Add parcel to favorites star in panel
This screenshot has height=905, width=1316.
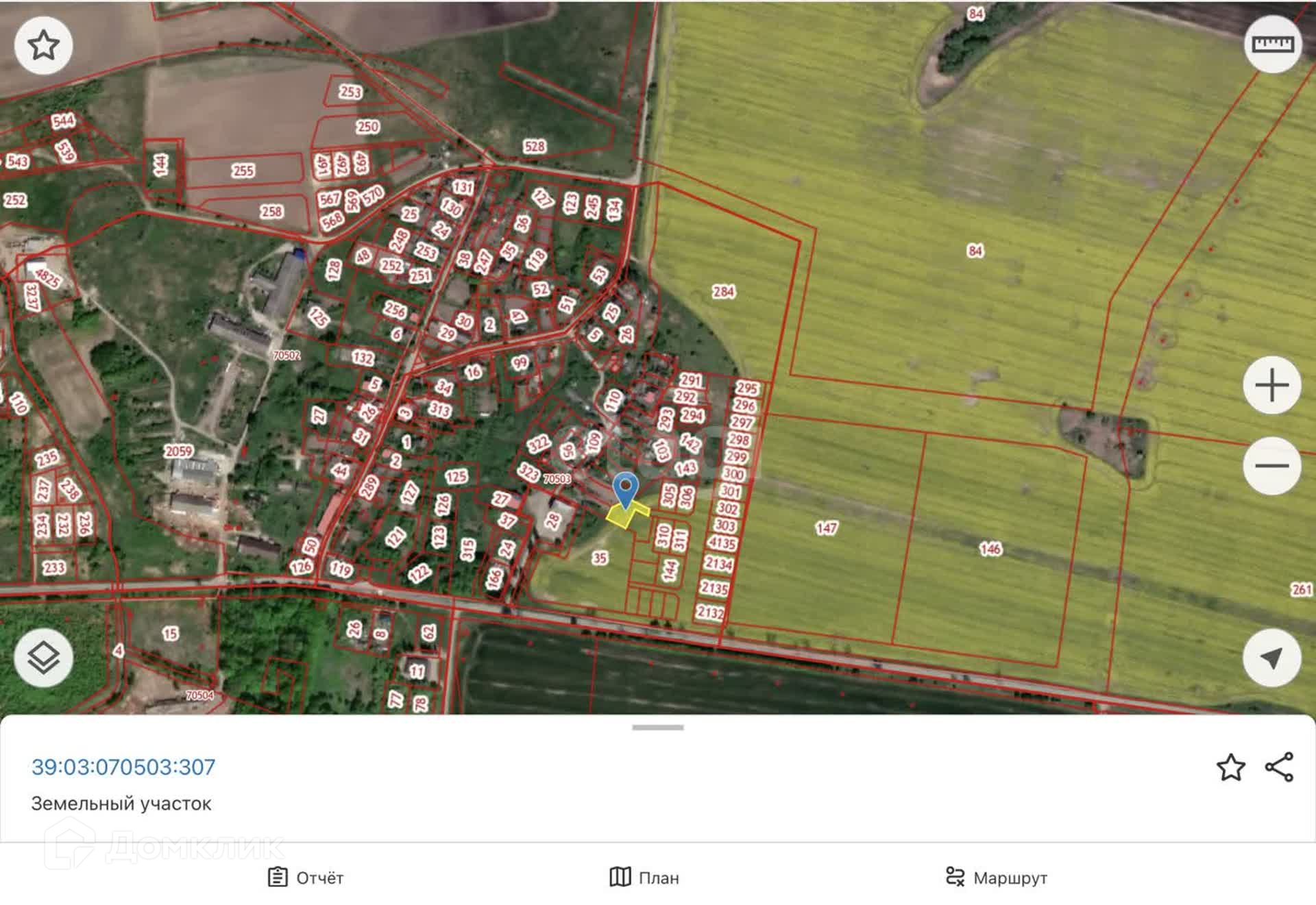click(x=1230, y=767)
